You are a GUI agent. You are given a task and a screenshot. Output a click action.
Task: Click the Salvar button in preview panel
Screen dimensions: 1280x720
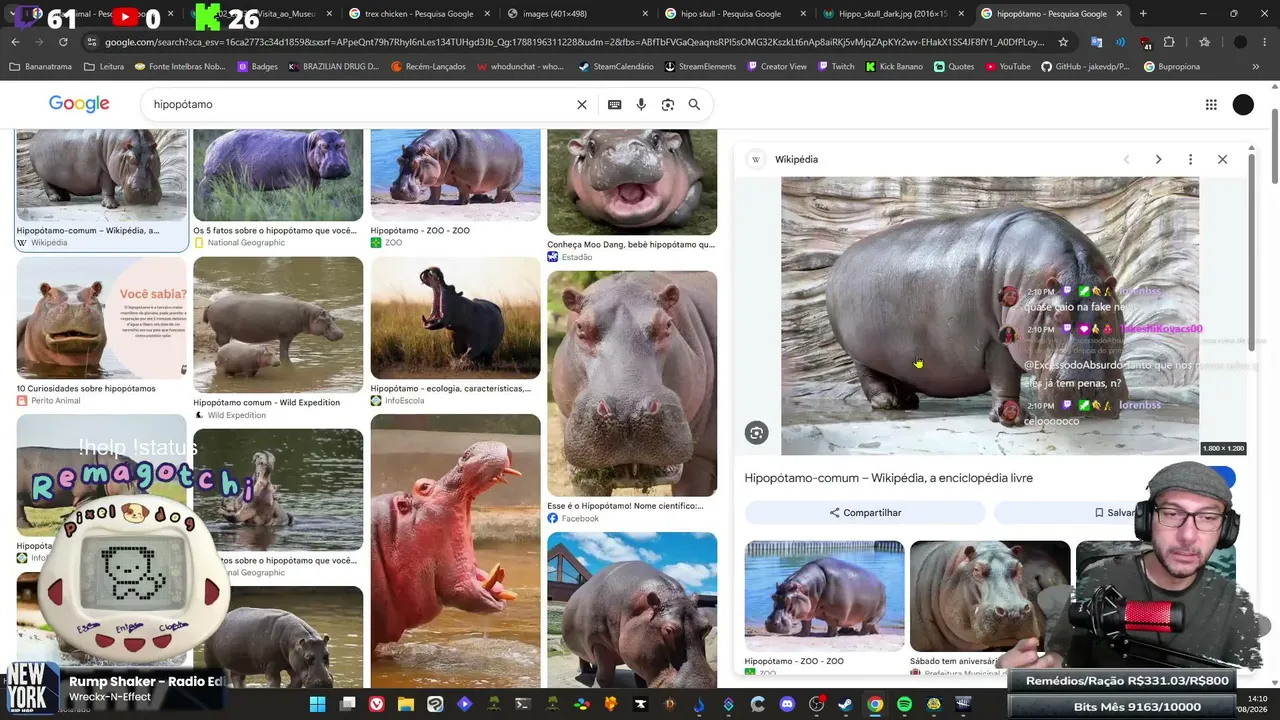click(1115, 513)
